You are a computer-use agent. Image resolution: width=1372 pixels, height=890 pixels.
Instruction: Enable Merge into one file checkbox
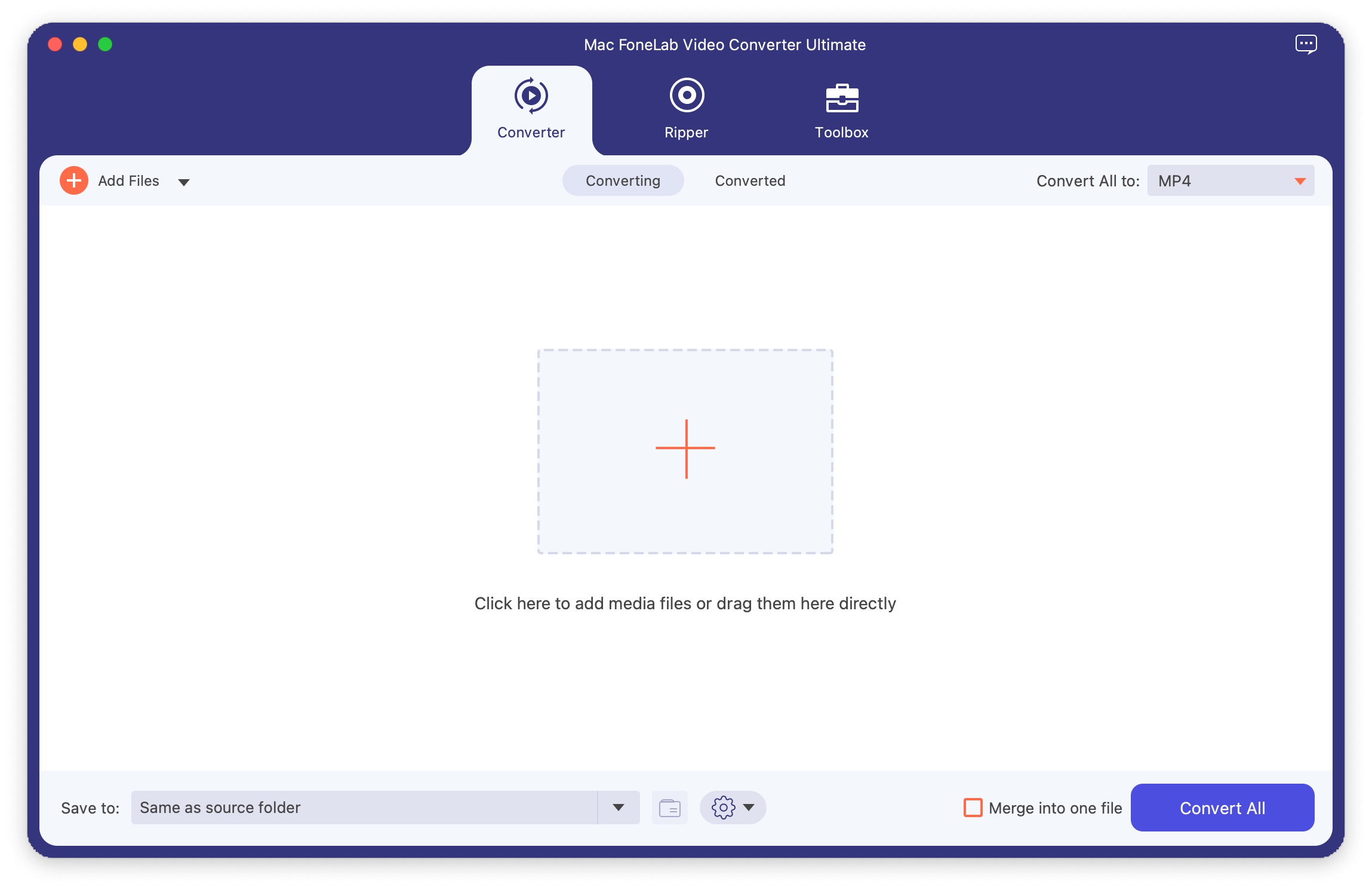pyautogui.click(x=973, y=808)
